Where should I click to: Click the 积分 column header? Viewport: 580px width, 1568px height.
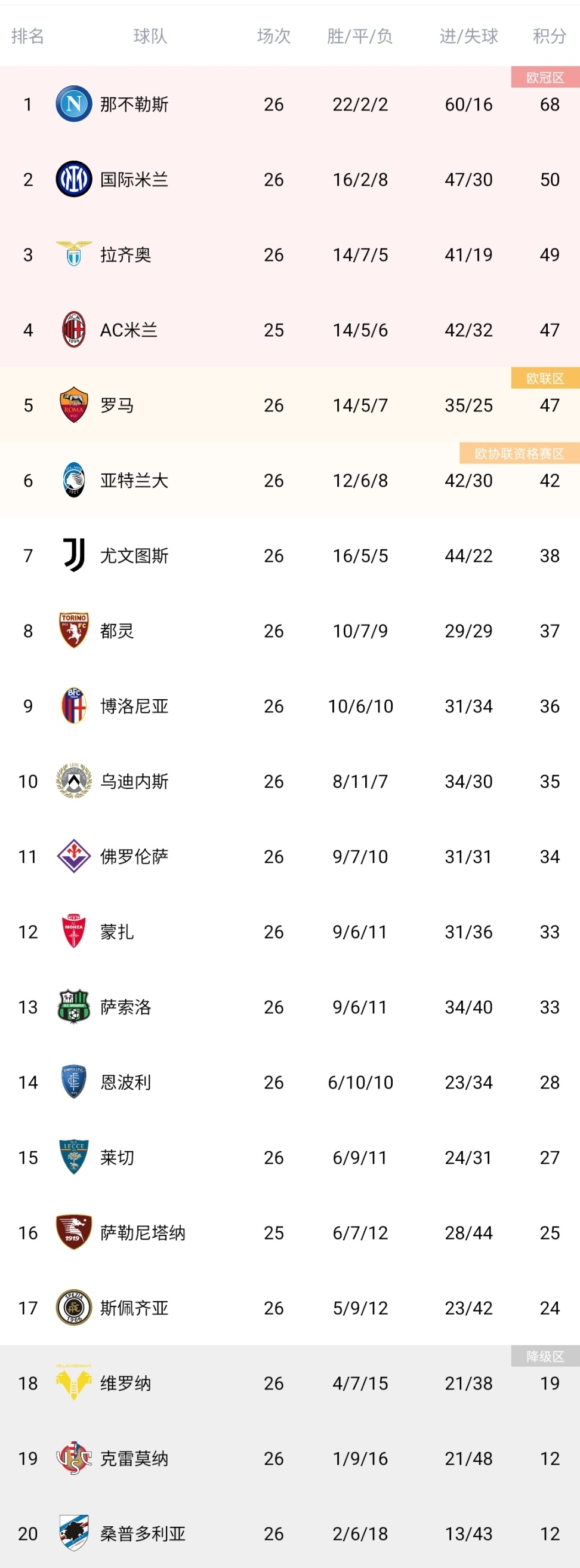click(x=549, y=36)
